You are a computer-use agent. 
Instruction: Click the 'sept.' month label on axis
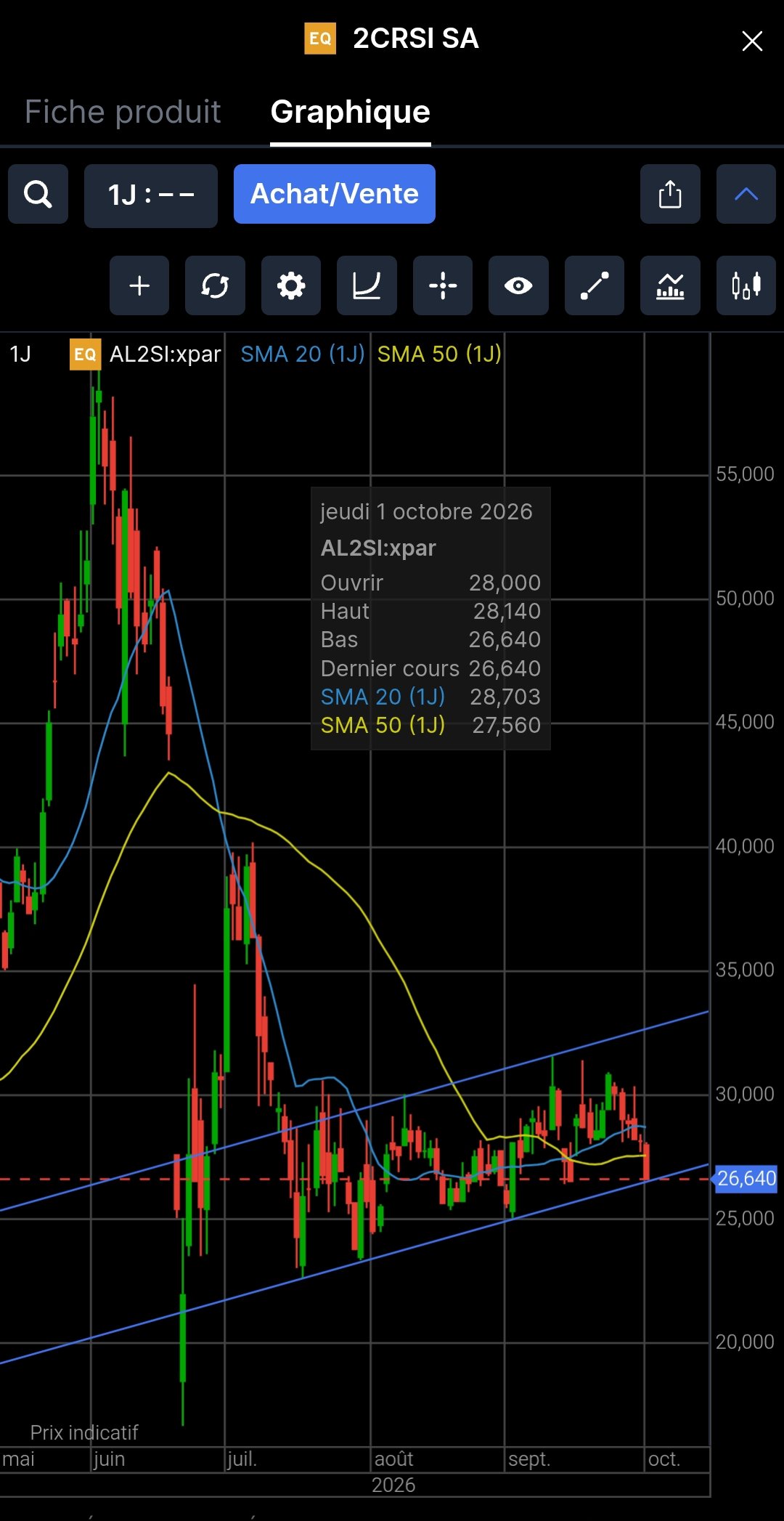[529, 1459]
